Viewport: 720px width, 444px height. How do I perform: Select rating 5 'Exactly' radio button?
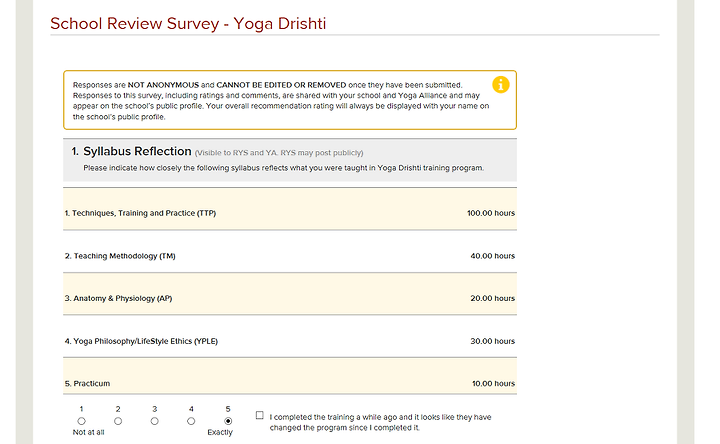[228, 421]
